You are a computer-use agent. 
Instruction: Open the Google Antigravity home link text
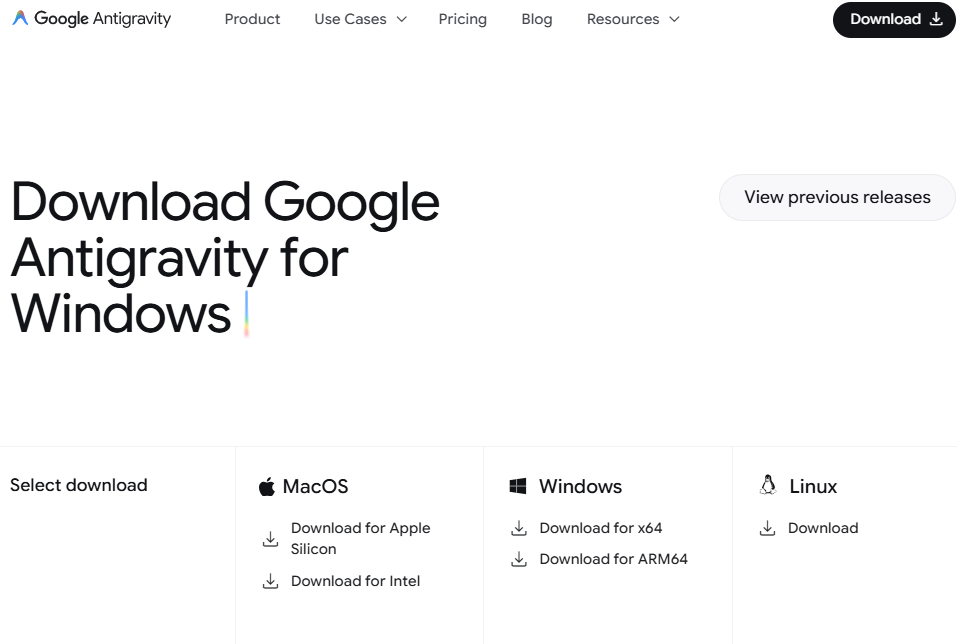103,19
